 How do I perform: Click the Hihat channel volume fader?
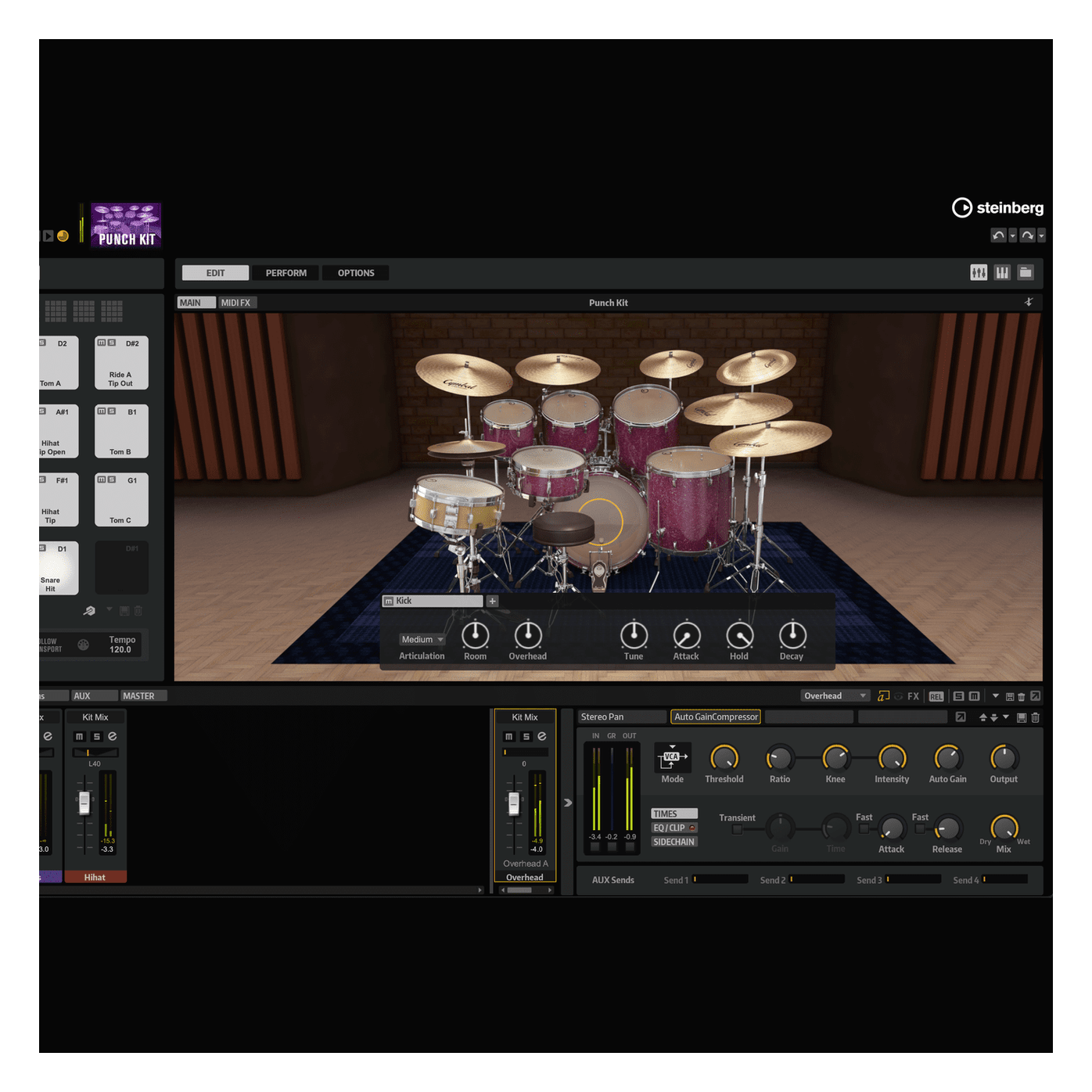pos(84,803)
